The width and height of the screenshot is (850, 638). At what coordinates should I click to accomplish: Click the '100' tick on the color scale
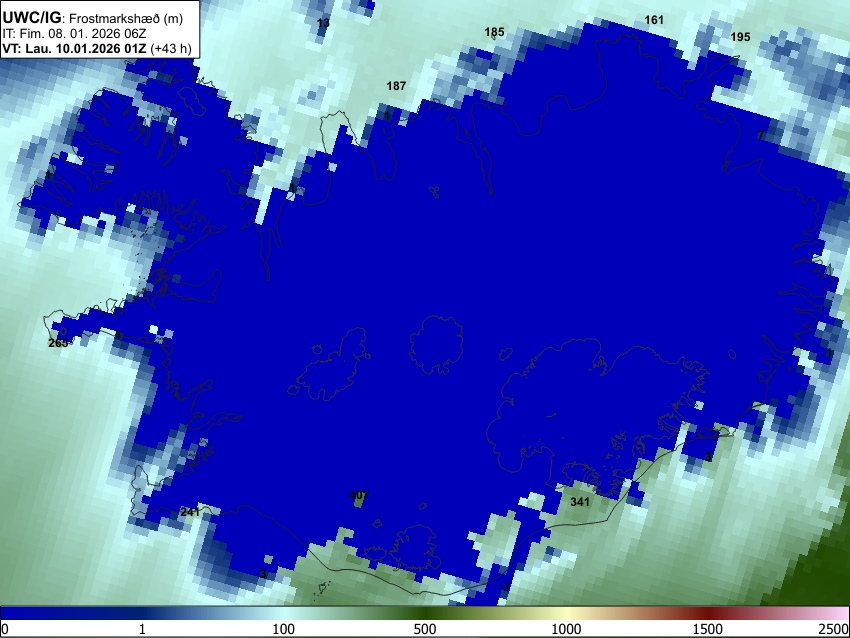(284, 629)
